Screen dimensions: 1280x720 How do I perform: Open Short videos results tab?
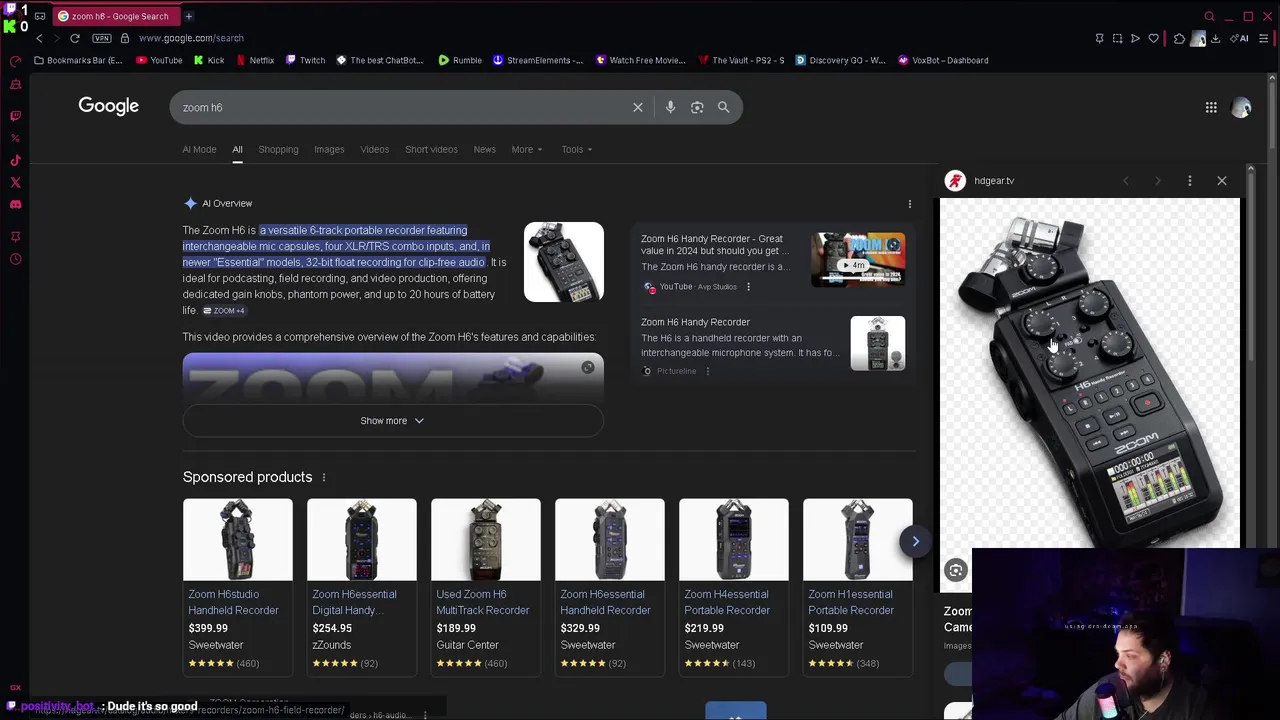pos(431,150)
